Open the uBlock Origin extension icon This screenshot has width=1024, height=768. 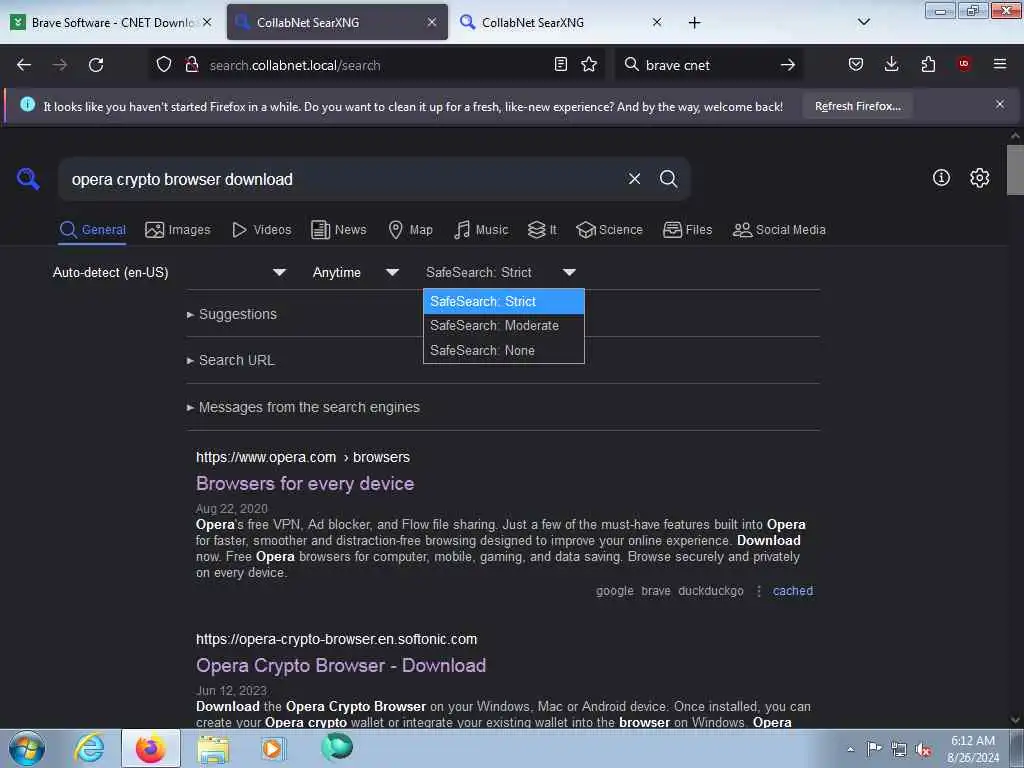(x=964, y=64)
